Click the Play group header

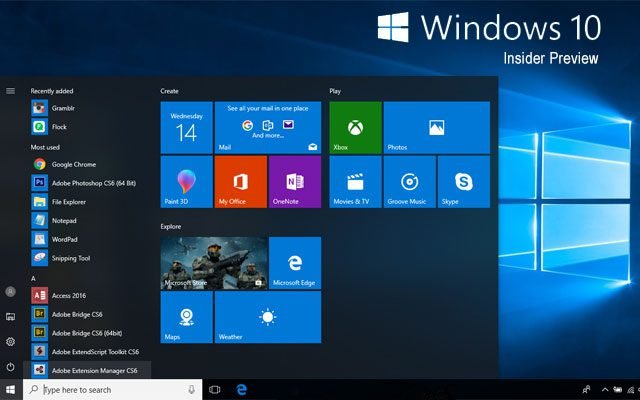coord(335,91)
